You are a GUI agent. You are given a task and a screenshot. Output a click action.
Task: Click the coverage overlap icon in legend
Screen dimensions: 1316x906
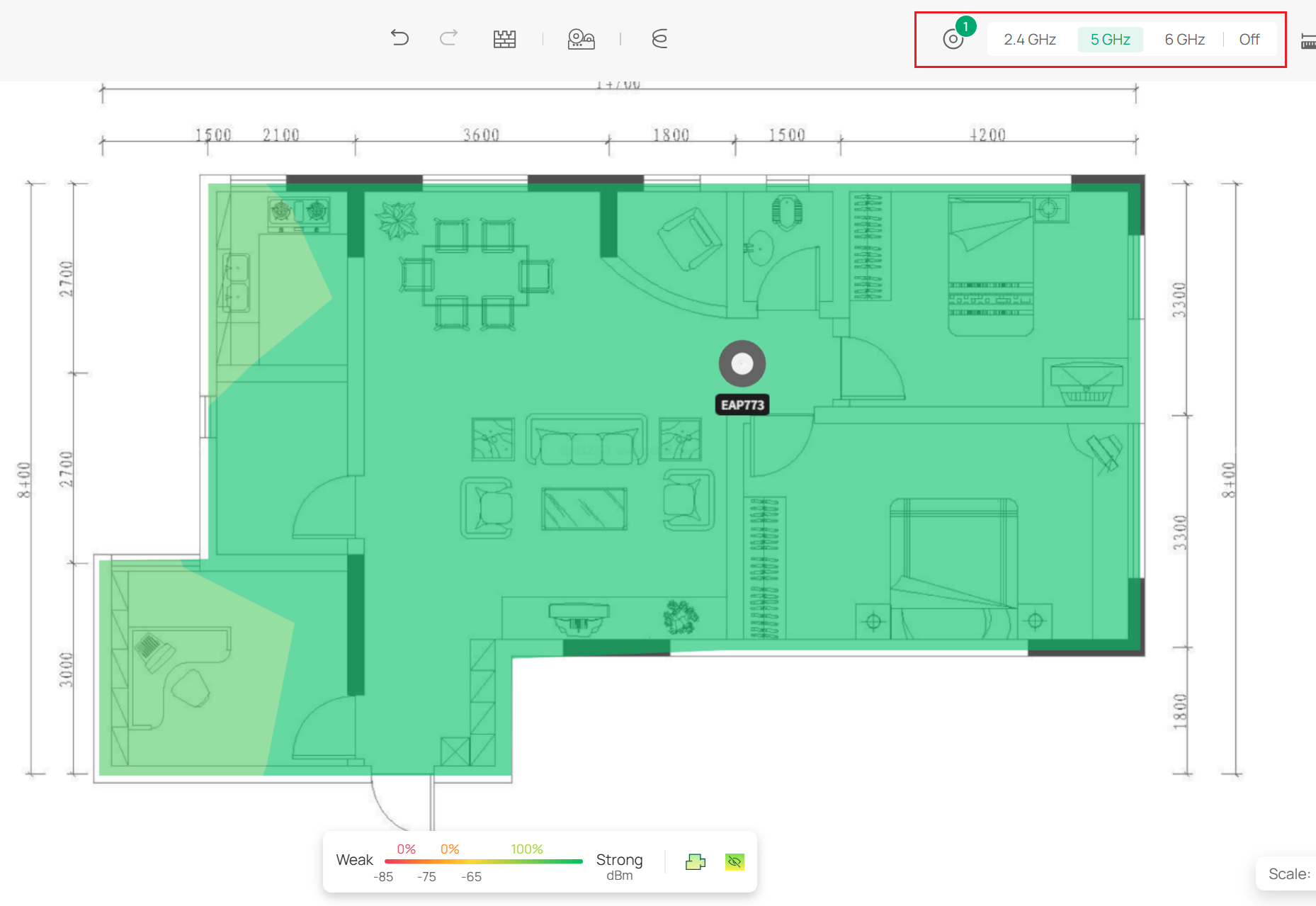point(696,861)
